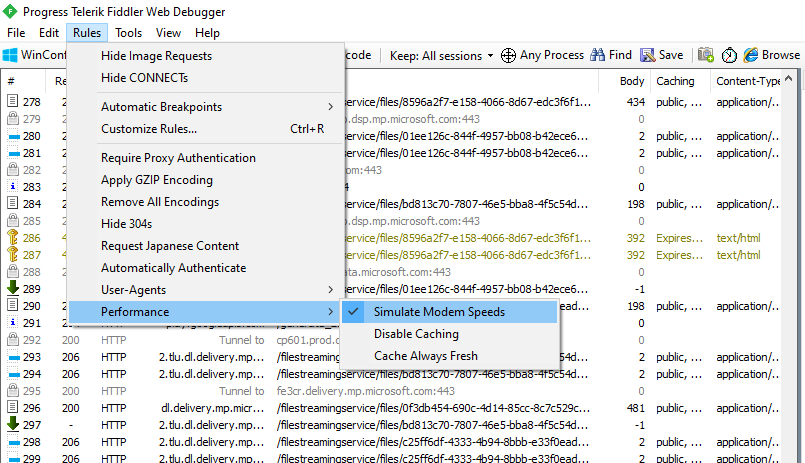Image resolution: width=805 pixels, height=463 pixels.
Task: Click green download arrow of session 289
Action: [13, 287]
